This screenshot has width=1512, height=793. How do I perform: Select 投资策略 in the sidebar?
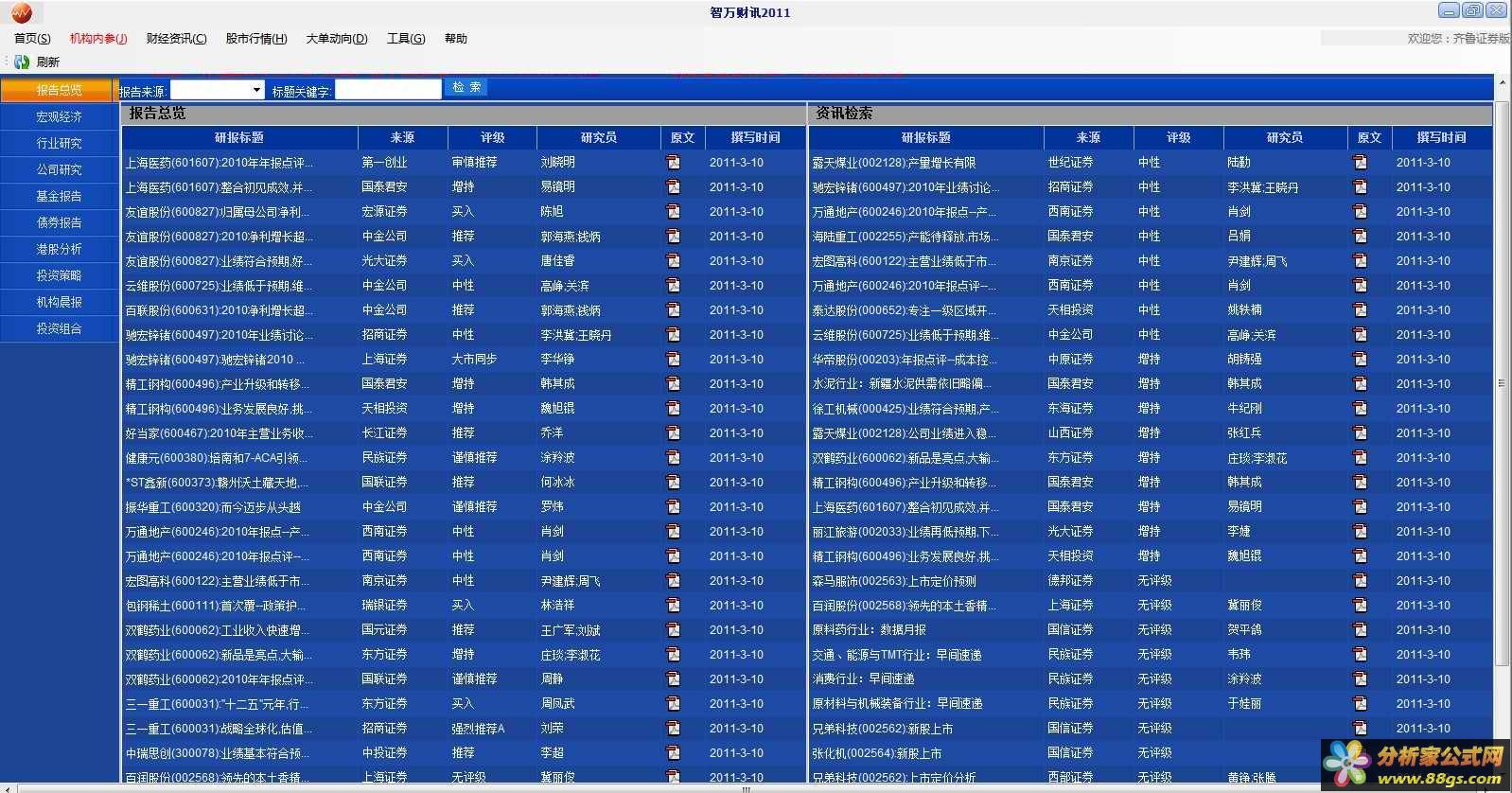coord(59,275)
